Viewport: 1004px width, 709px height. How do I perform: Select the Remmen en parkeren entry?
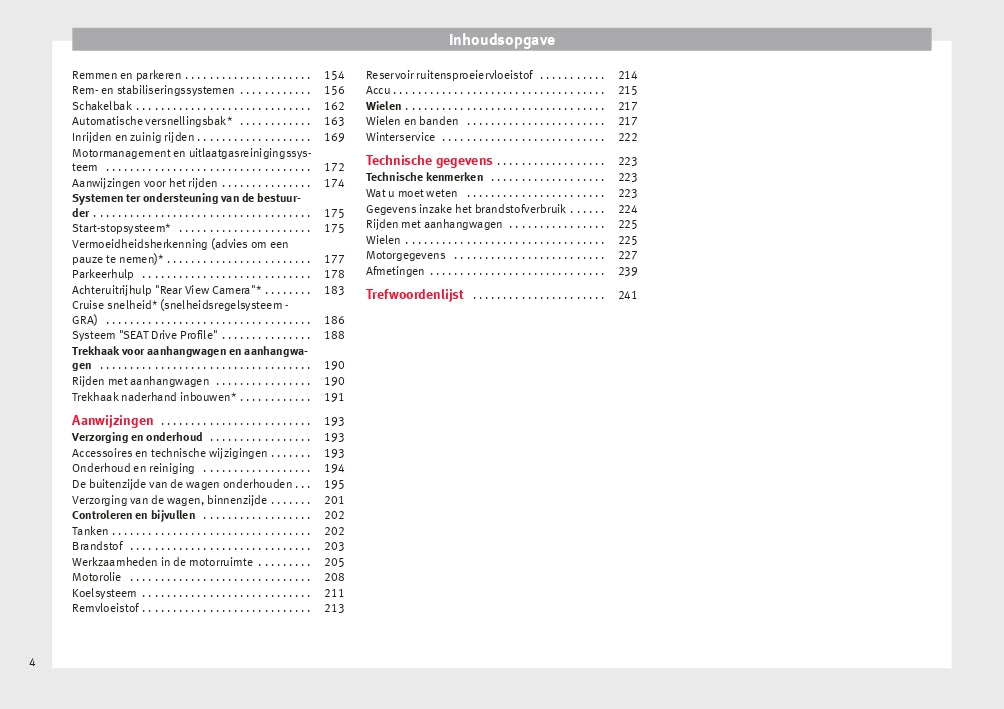127,75
